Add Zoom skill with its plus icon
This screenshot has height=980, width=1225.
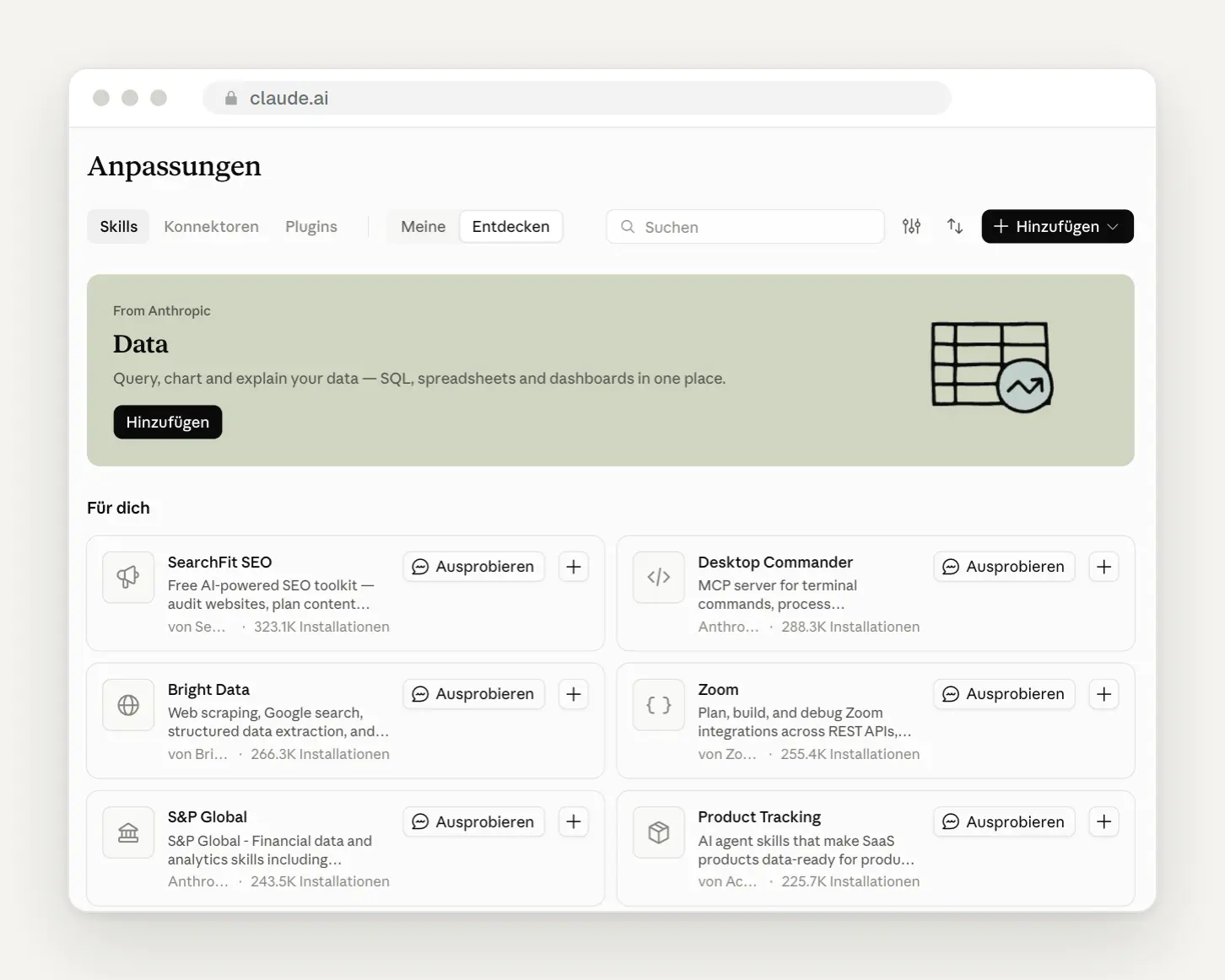tap(1104, 694)
